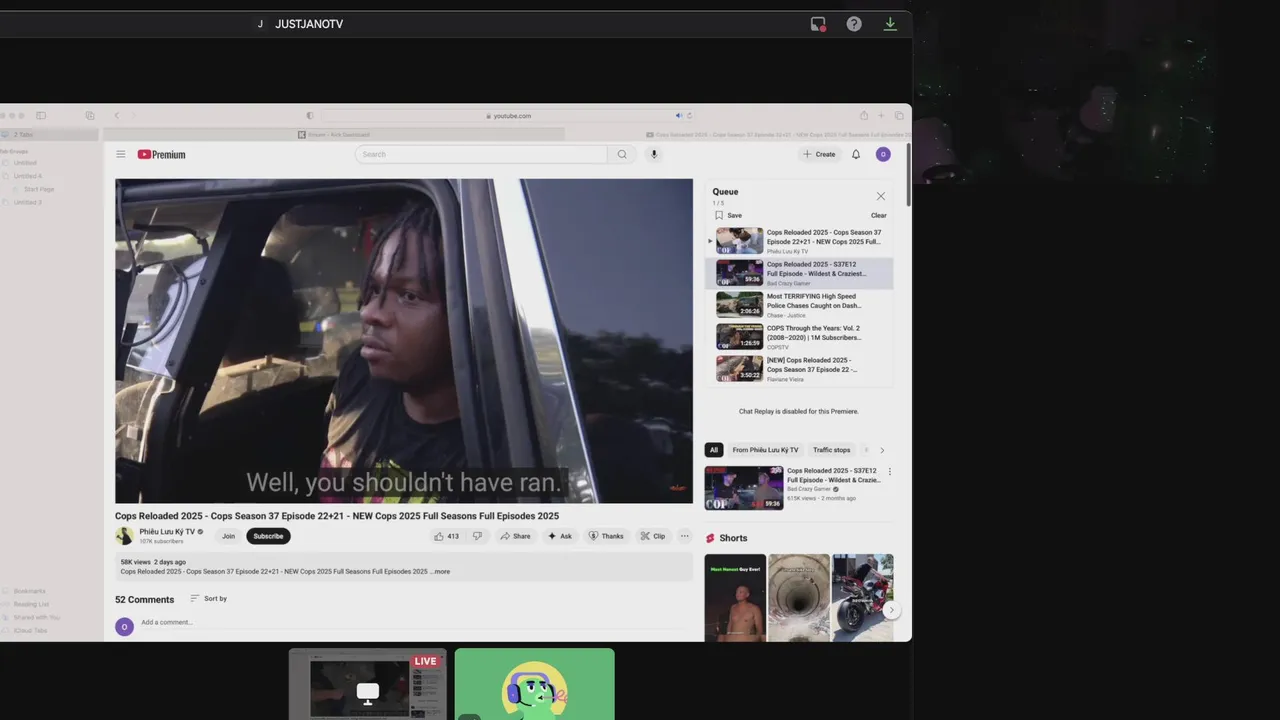Play Most TERRIFYING High Speed Police Chases

(798, 305)
